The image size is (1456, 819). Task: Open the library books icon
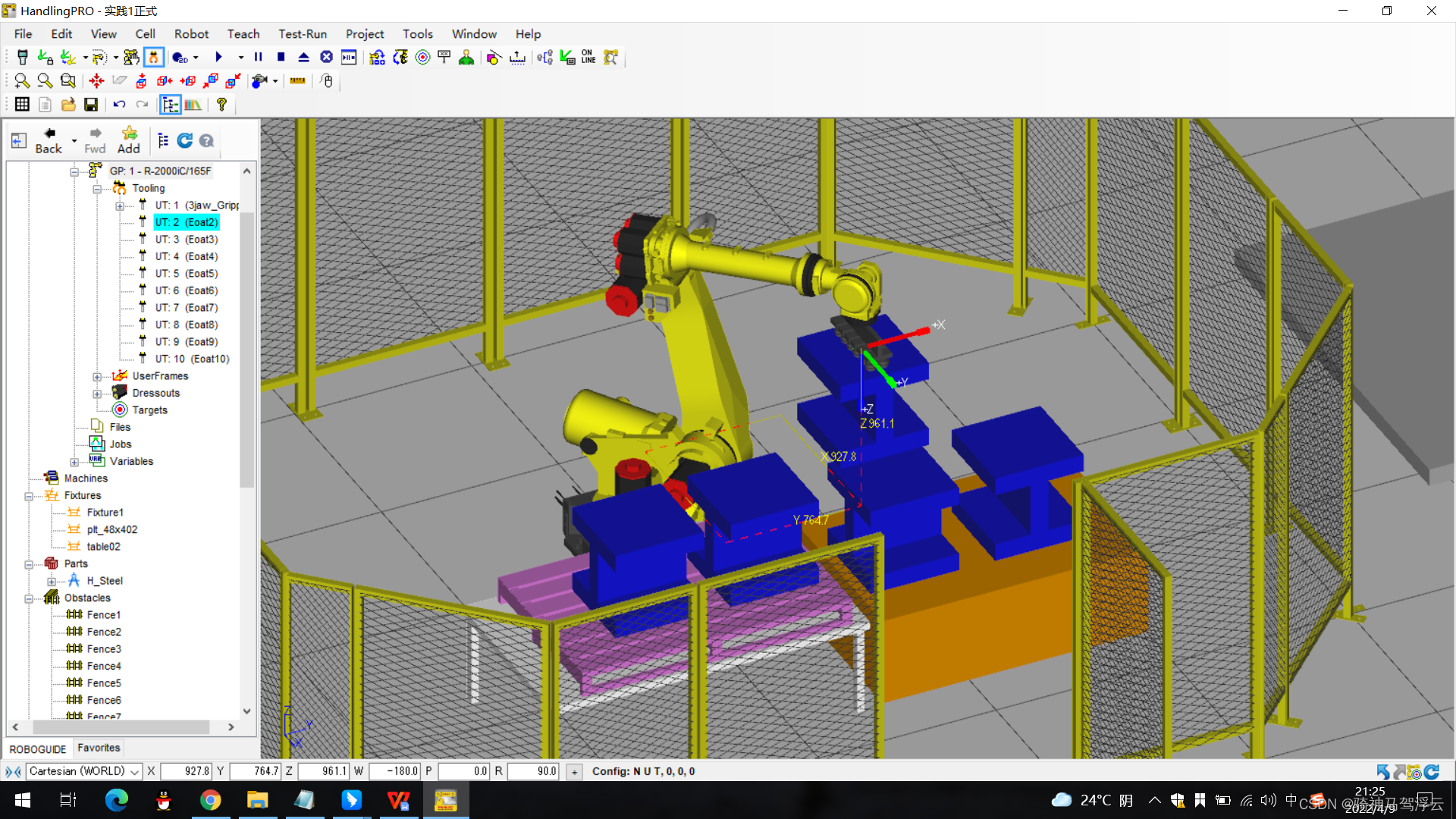193,105
